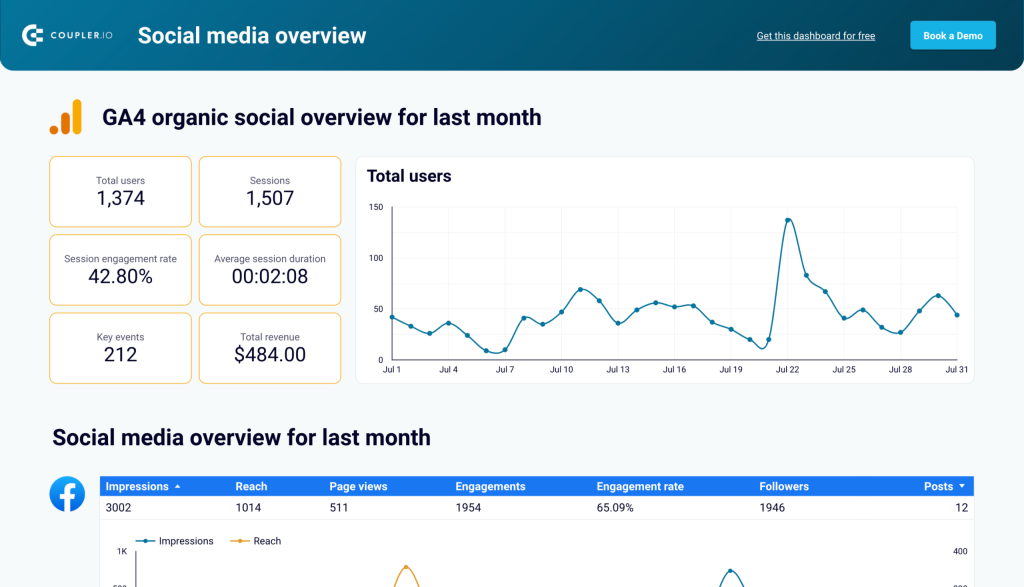
Task: Select the Total users metric card
Action: 120,191
